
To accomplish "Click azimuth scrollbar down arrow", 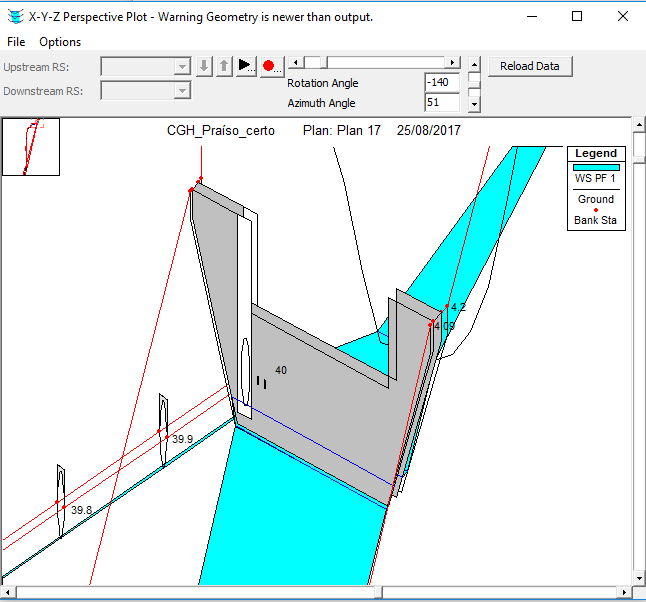I will point(475,102).
